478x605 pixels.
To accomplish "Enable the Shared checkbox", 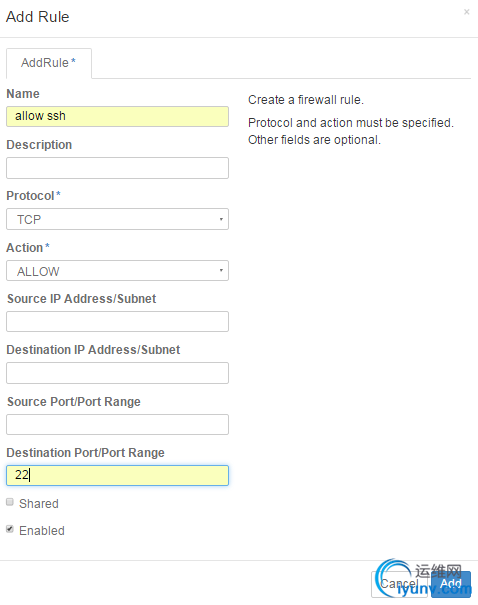I will click(x=10, y=502).
